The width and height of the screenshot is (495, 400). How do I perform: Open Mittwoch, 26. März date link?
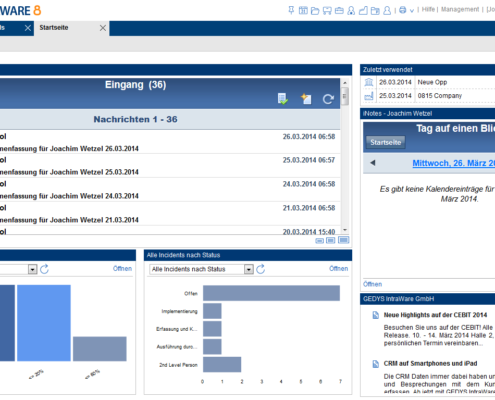[x=454, y=163]
